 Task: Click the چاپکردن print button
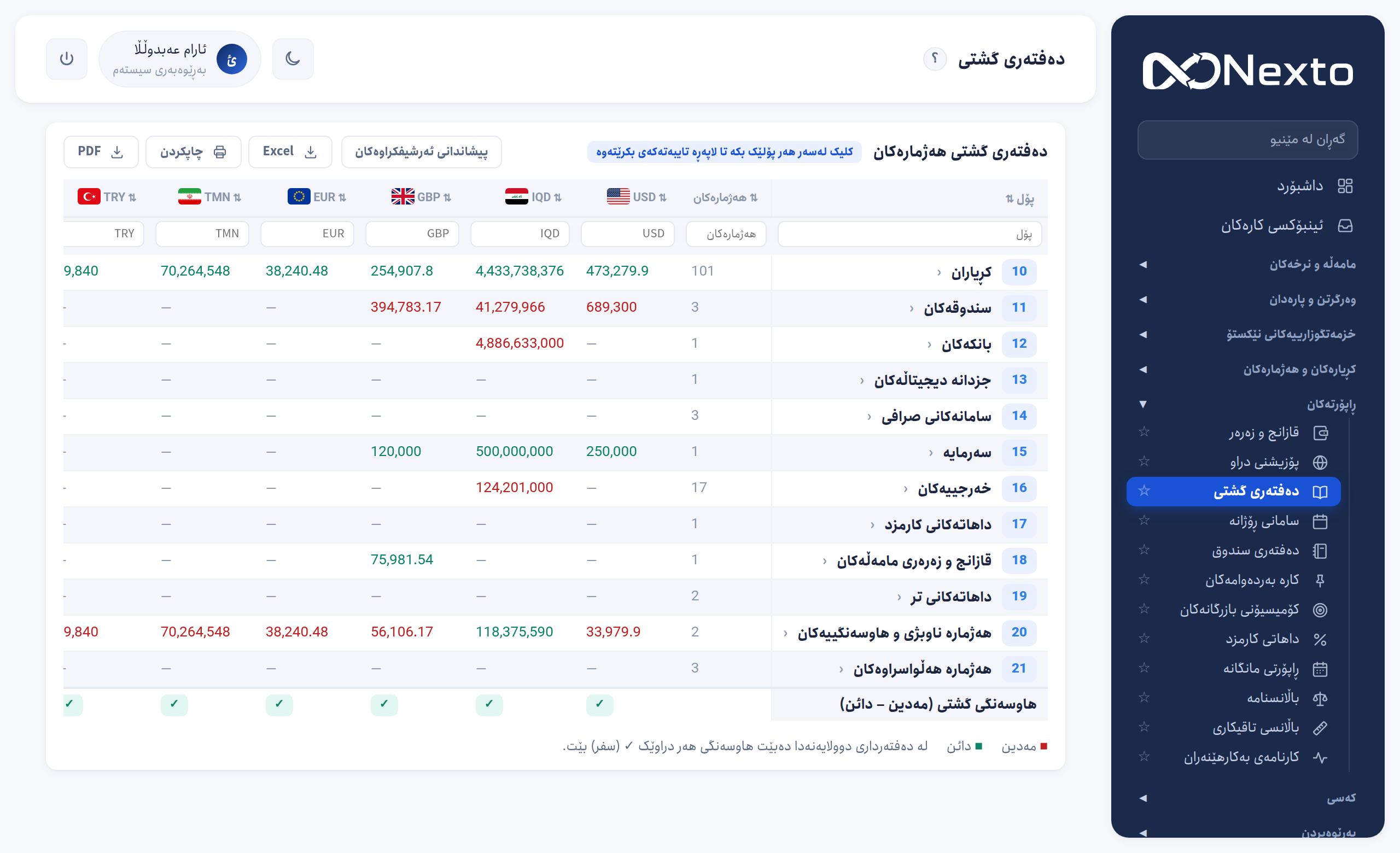[x=193, y=151]
